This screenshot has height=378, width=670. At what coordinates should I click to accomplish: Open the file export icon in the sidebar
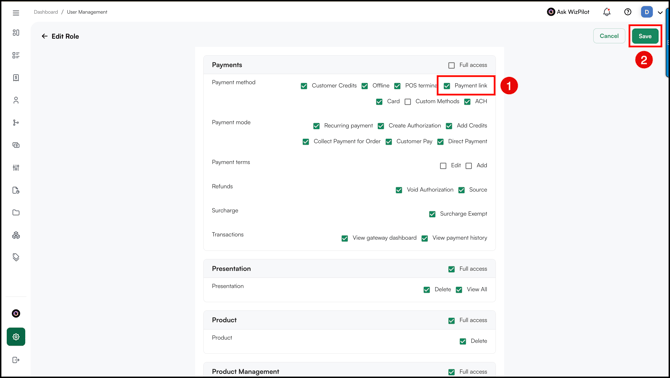[x=16, y=190]
